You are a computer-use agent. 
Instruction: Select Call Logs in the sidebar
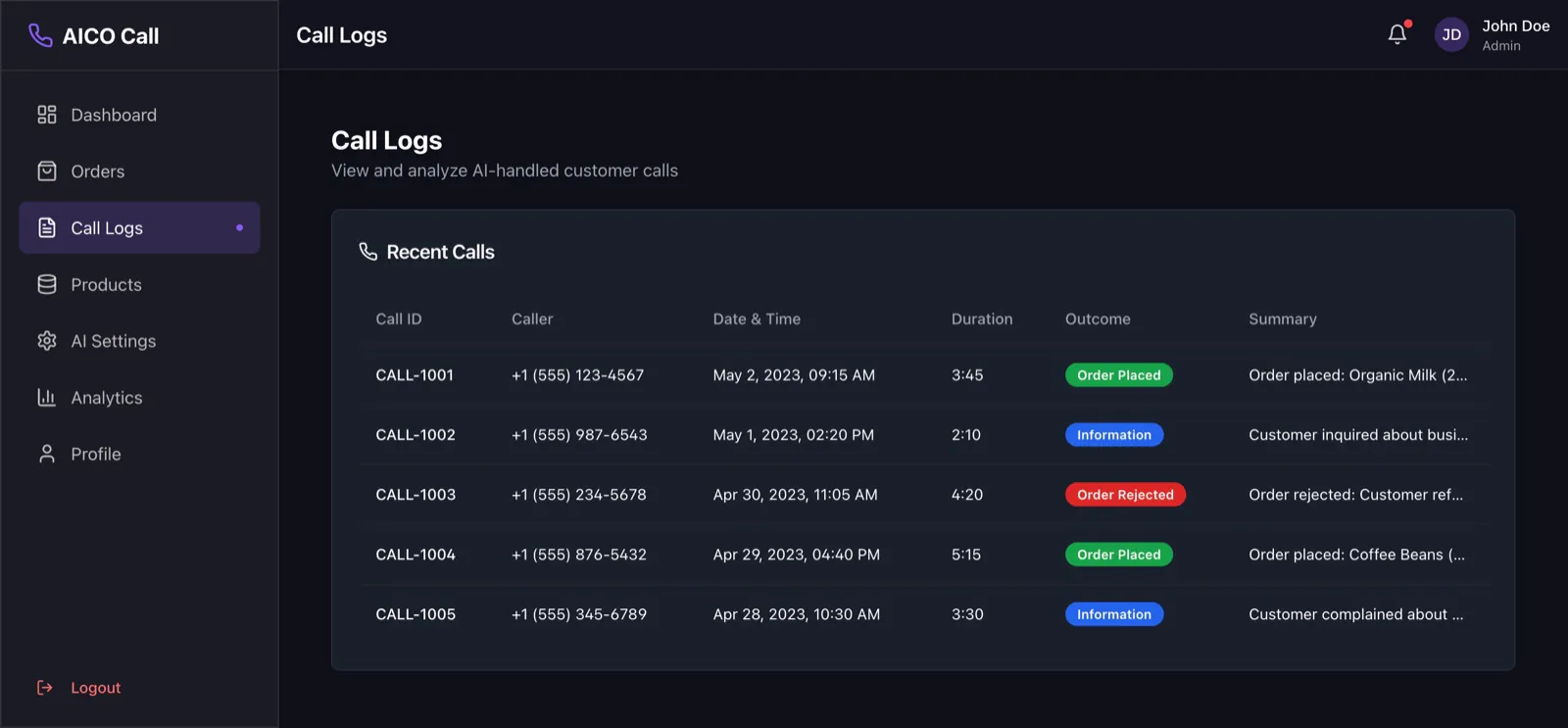pos(139,228)
